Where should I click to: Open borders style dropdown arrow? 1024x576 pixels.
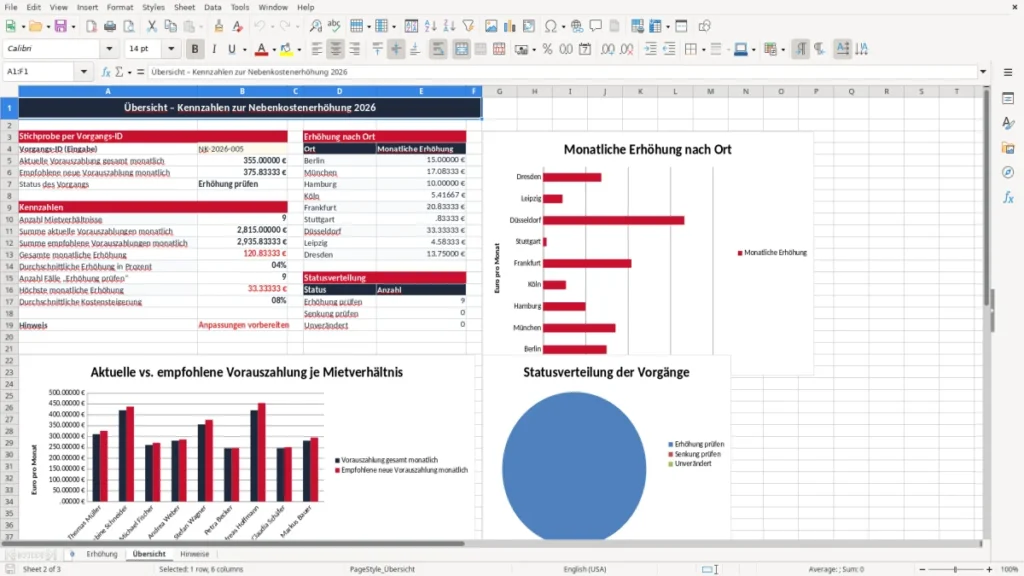[x=703, y=50]
